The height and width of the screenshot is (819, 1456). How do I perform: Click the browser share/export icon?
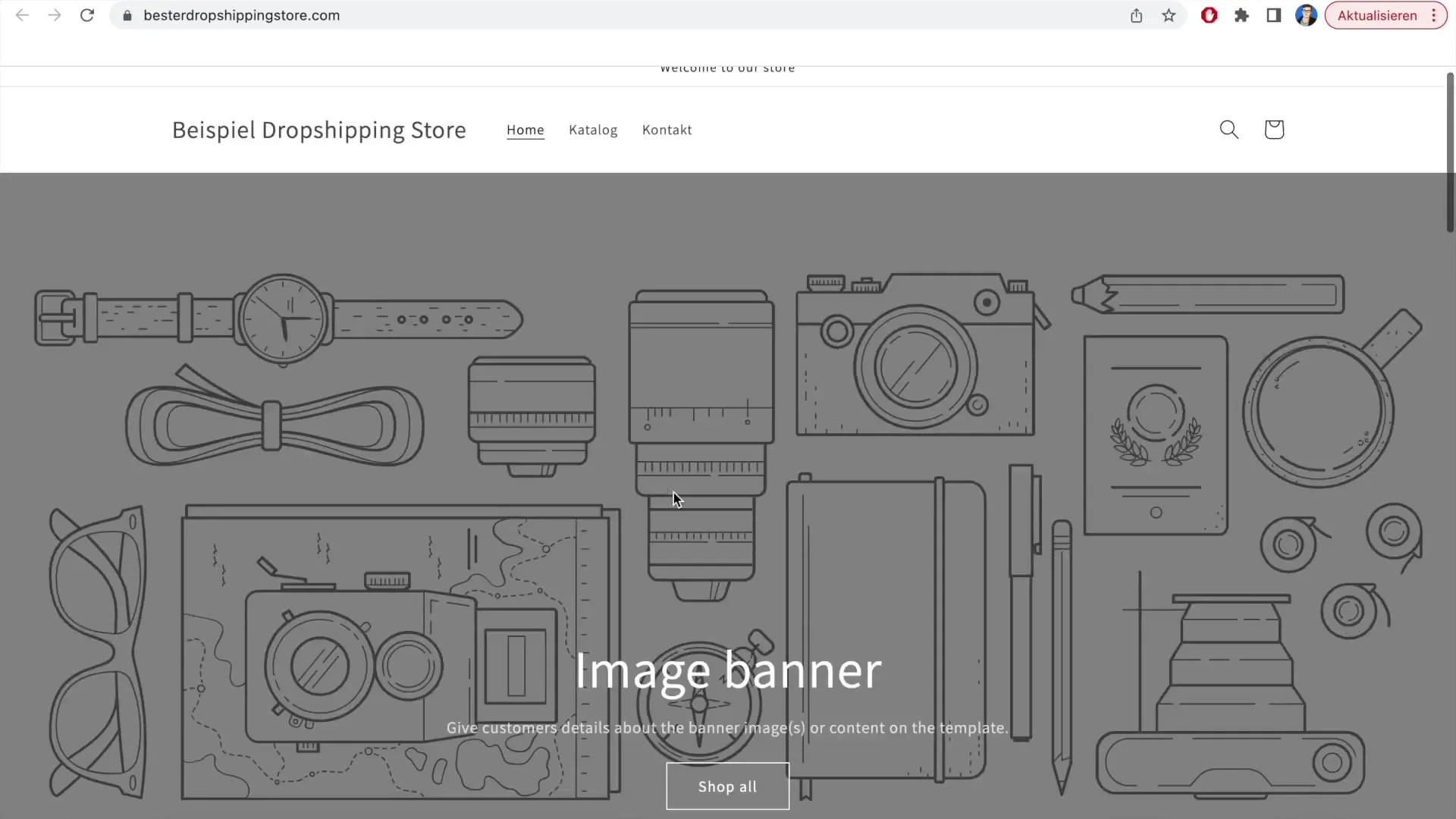pos(1136,15)
